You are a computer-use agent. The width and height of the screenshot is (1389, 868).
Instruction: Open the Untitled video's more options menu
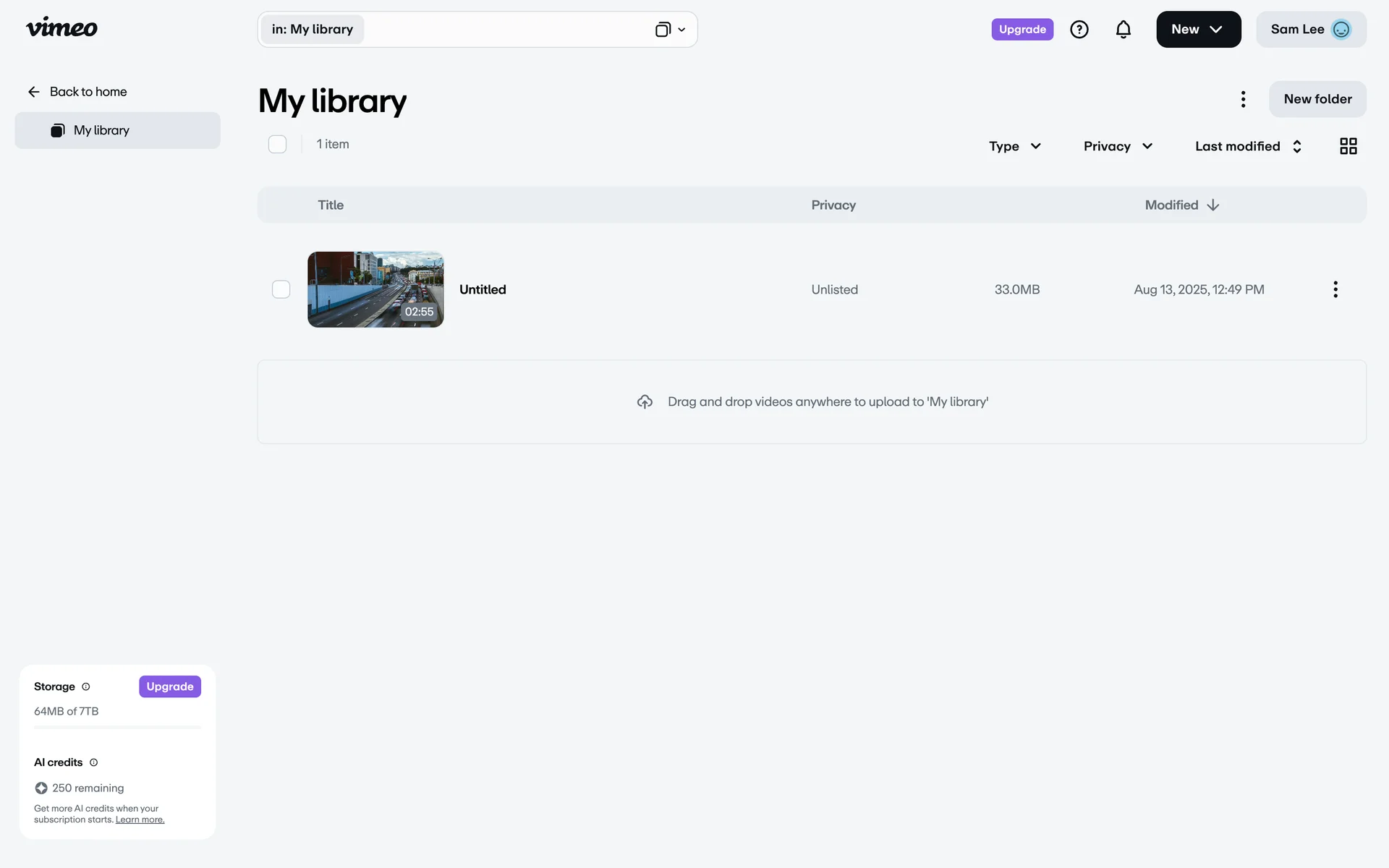[1335, 289]
